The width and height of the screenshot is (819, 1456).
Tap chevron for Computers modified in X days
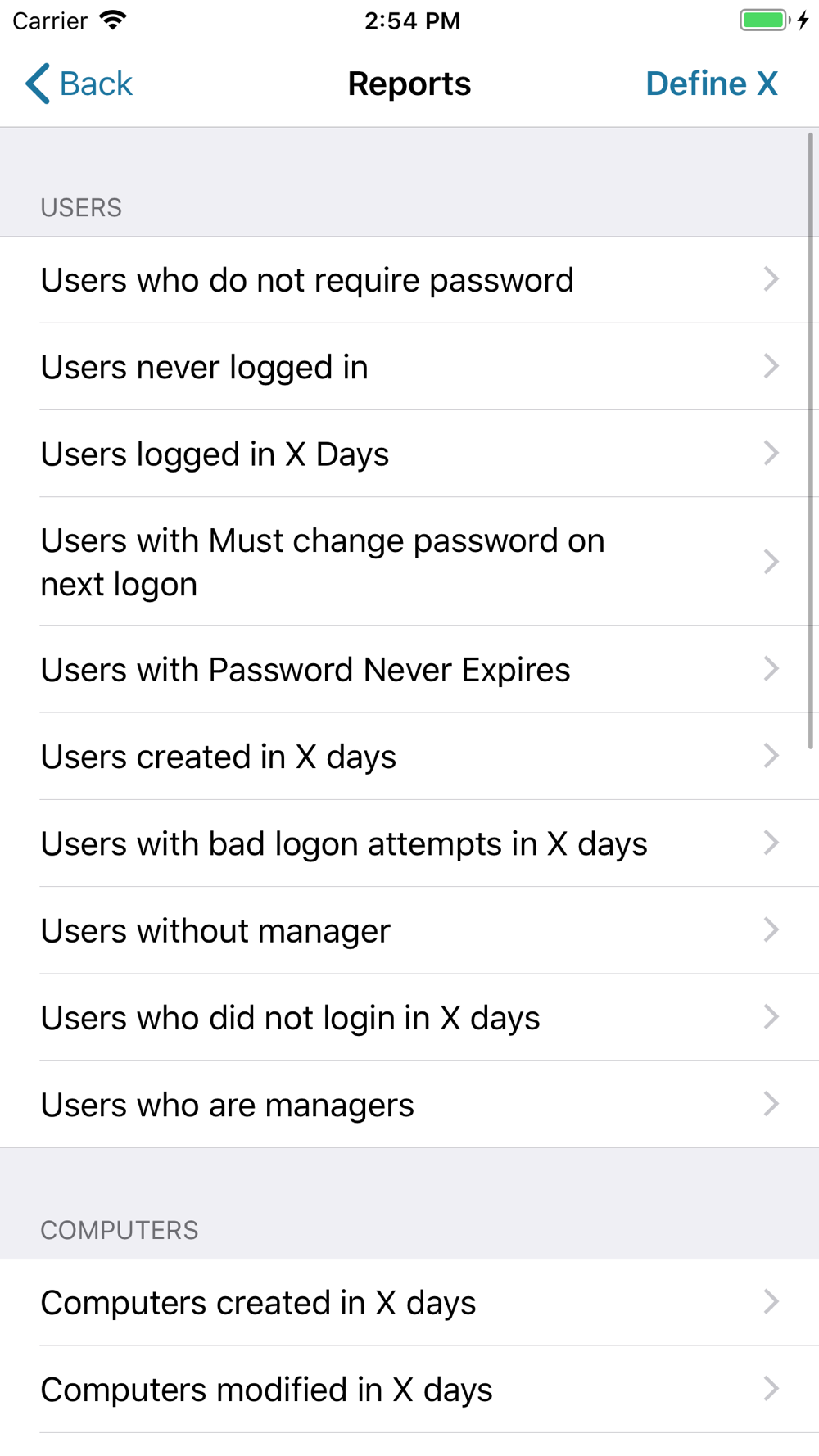click(771, 1389)
